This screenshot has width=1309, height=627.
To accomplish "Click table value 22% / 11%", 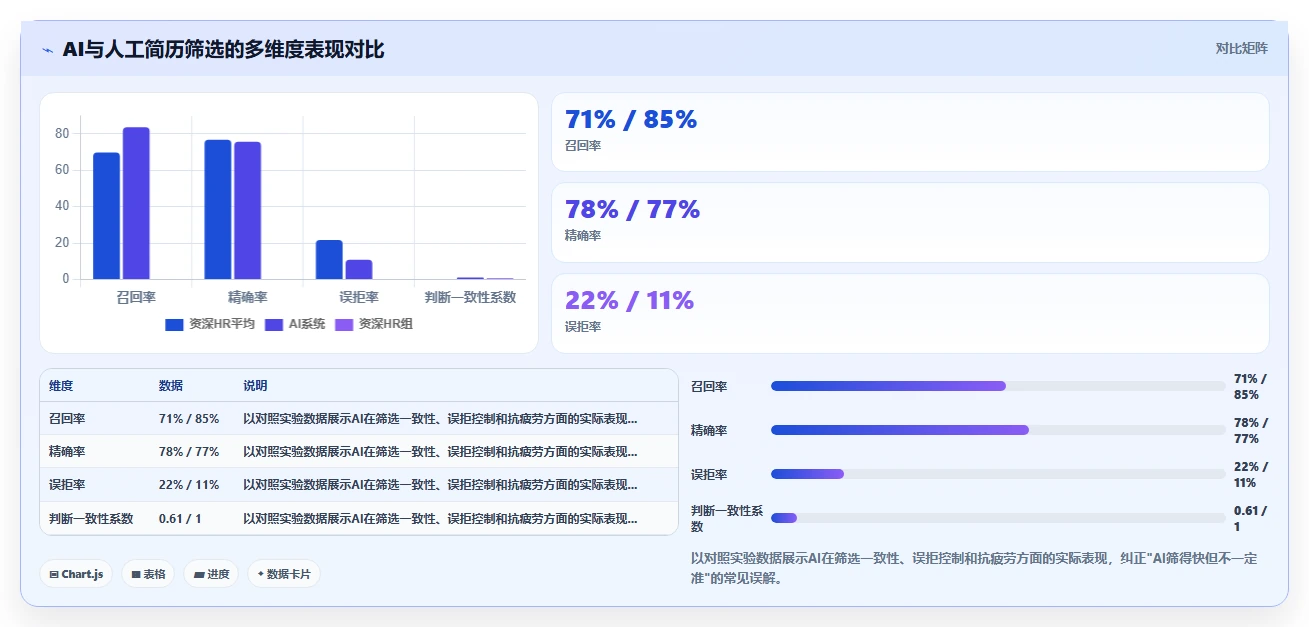I will (x=189, y=485).
